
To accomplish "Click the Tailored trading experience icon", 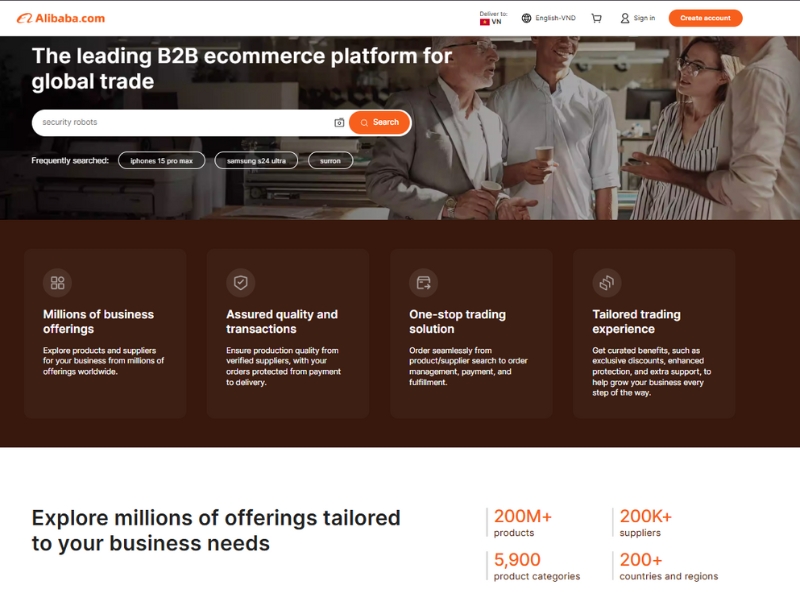I will click(x=606, y=283).
